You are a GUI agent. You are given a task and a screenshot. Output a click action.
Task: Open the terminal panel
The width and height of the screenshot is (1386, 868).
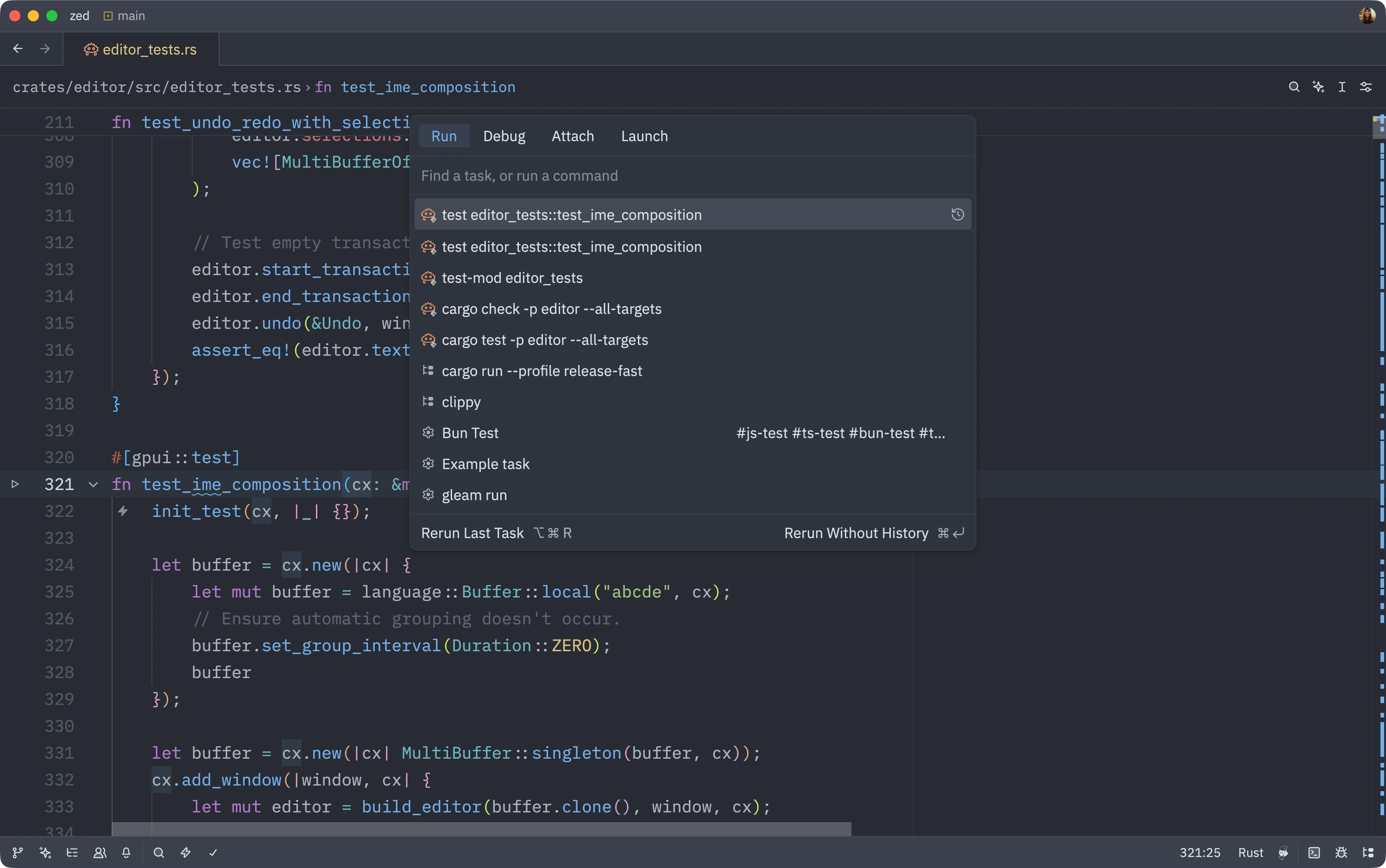(1315, 853)
